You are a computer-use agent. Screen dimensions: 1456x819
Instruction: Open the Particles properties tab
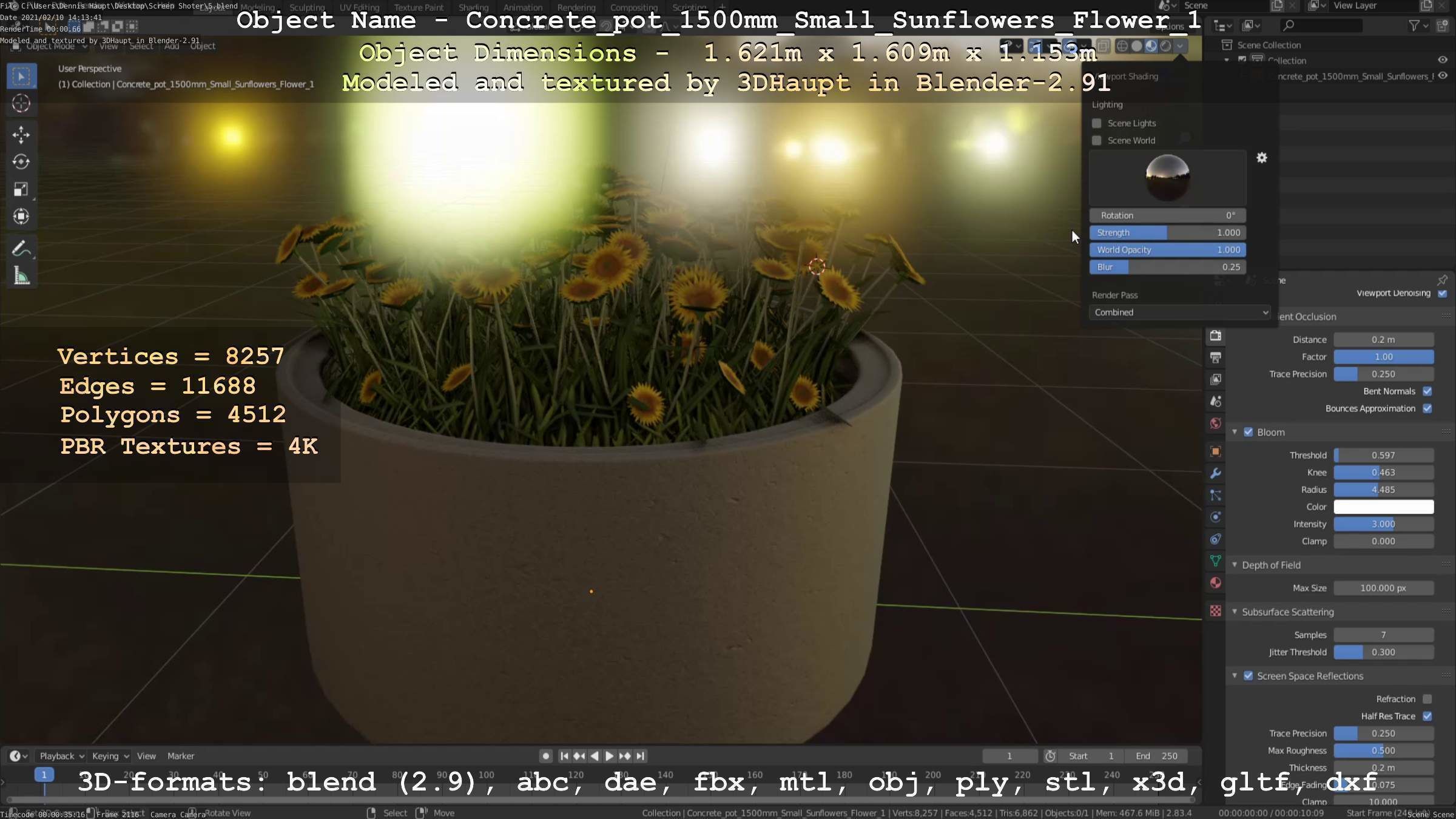pos(1216,495)
